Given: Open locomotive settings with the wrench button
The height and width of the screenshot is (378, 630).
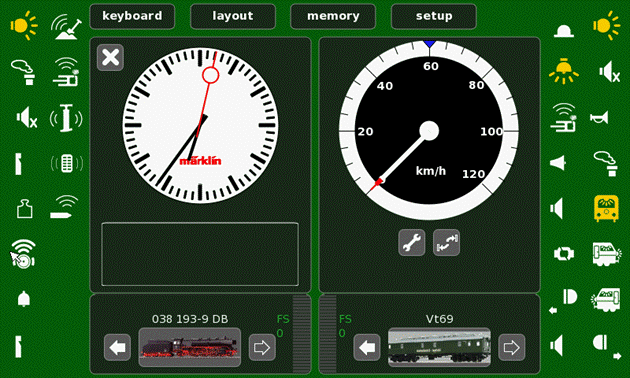Looking at the screenshot, I should point(411,243).
